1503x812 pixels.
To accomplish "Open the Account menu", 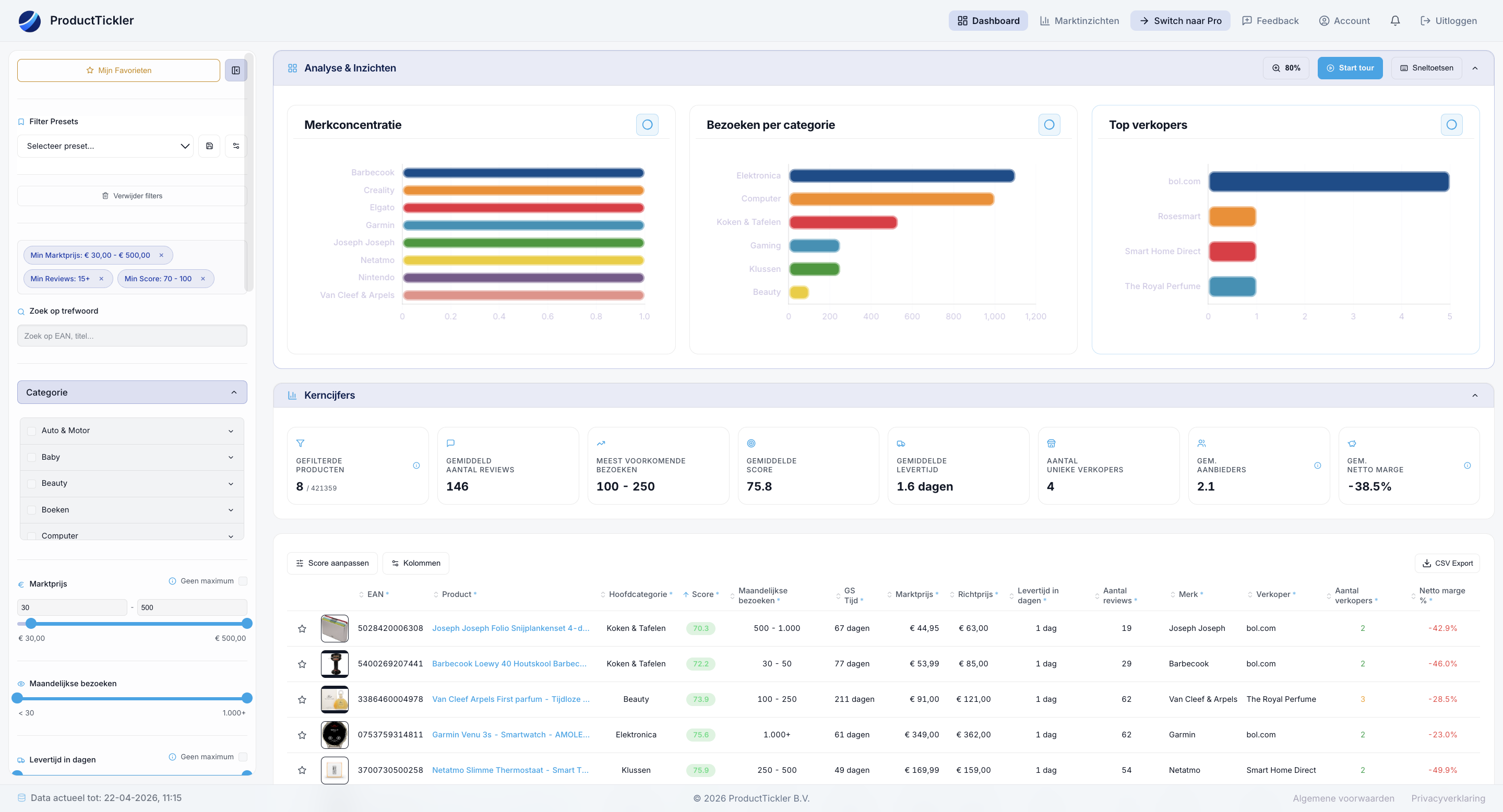I will [x=1344, y=21].
